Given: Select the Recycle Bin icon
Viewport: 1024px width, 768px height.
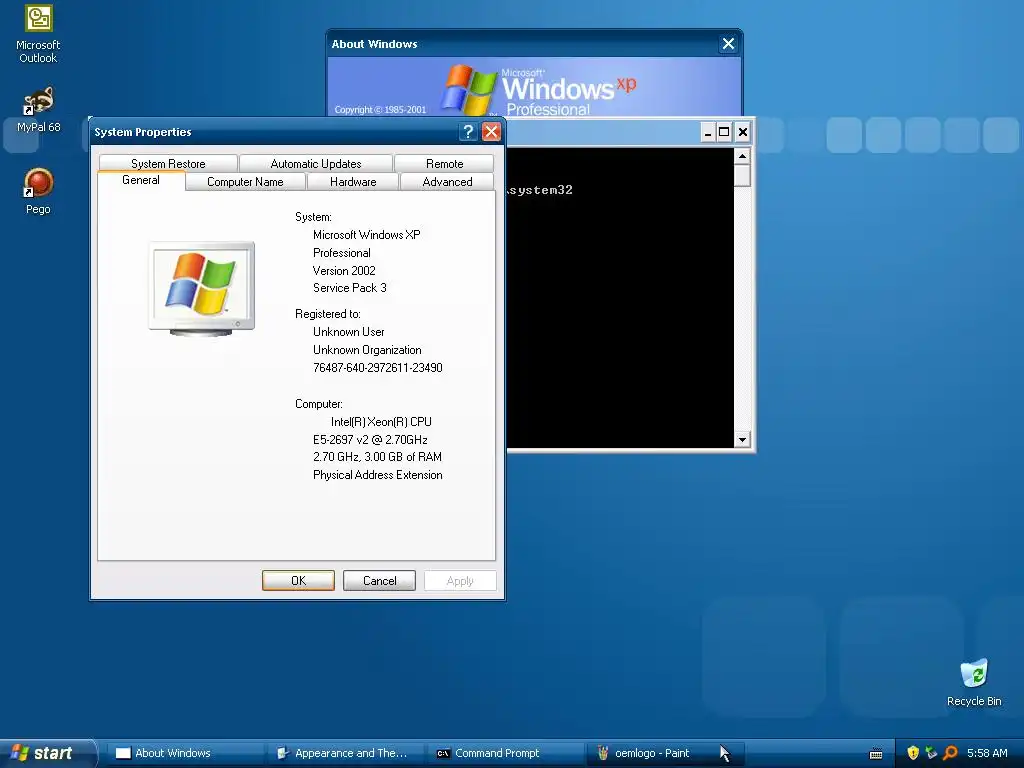Looking at the screenshot, I should [x=974, y=682].
